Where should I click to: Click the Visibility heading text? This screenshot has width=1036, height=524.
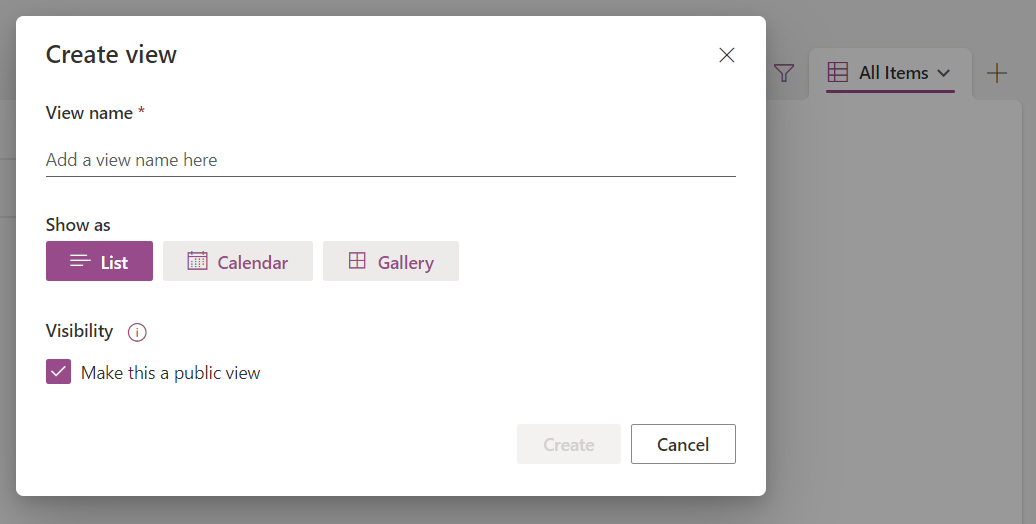click(x=79, y=331)
